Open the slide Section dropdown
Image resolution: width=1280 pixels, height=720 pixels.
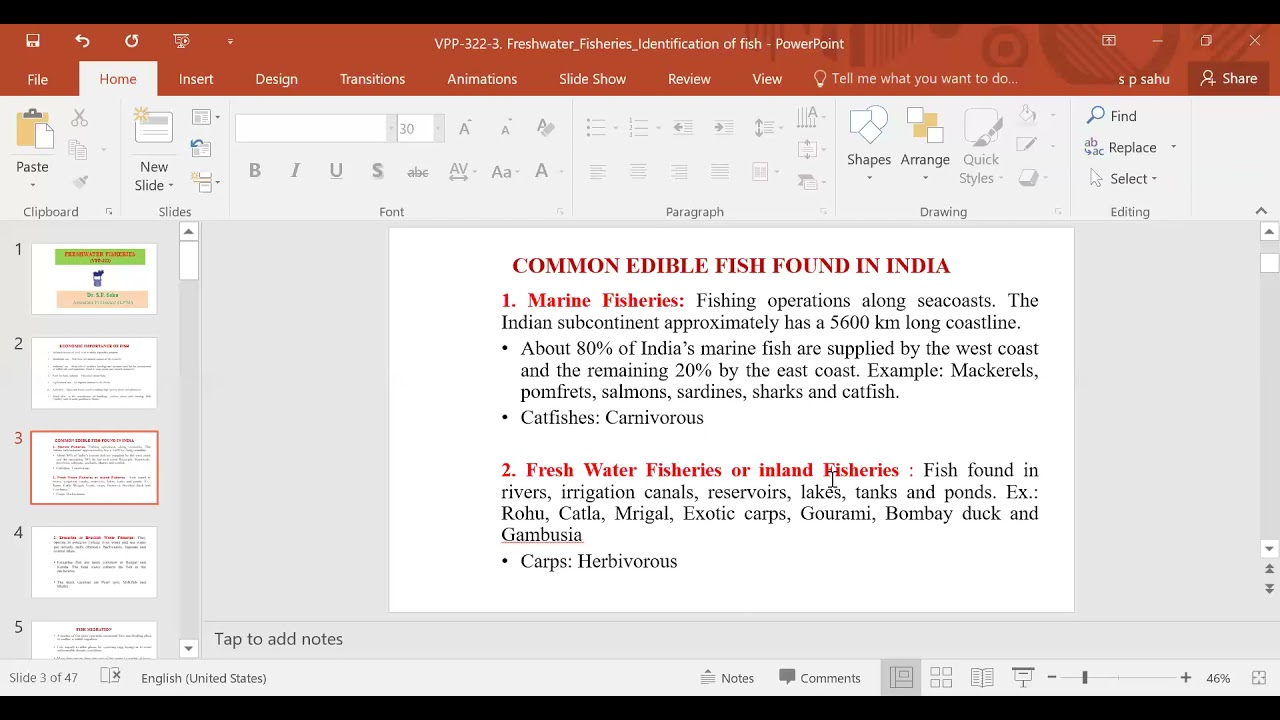(206, 182)
